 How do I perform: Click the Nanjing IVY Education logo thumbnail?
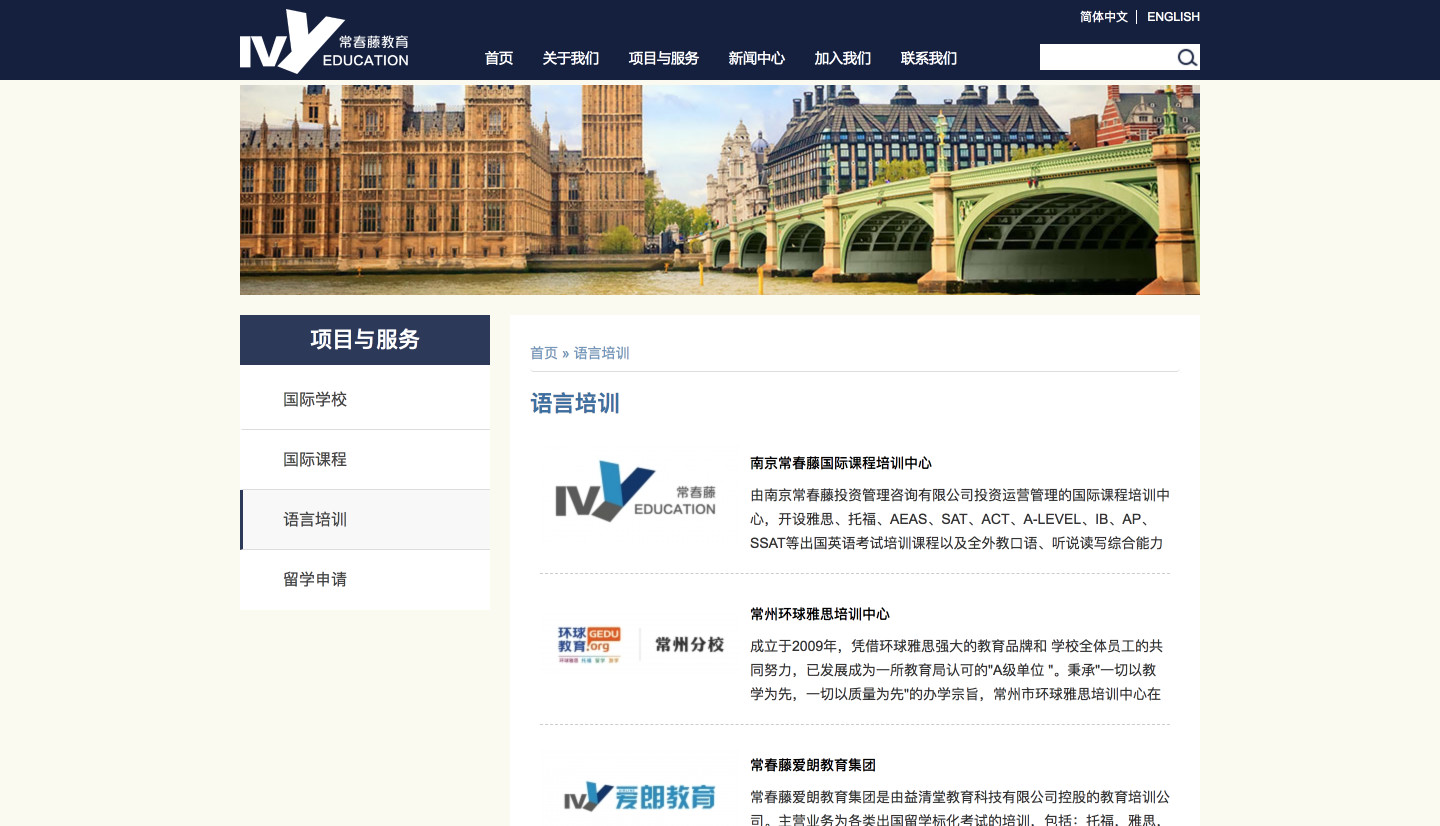click(635, 492)
